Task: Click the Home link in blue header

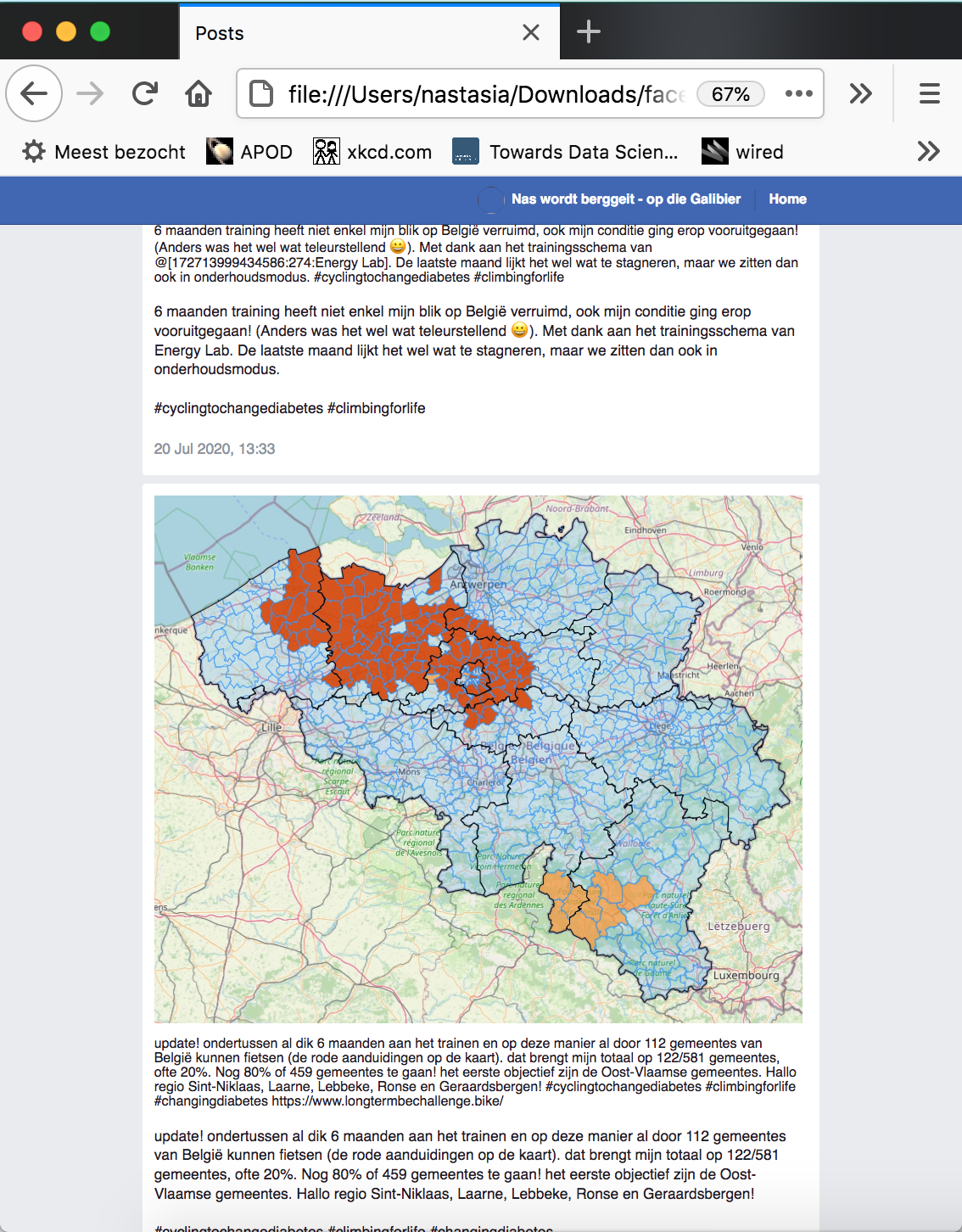Action: [787, 199]
